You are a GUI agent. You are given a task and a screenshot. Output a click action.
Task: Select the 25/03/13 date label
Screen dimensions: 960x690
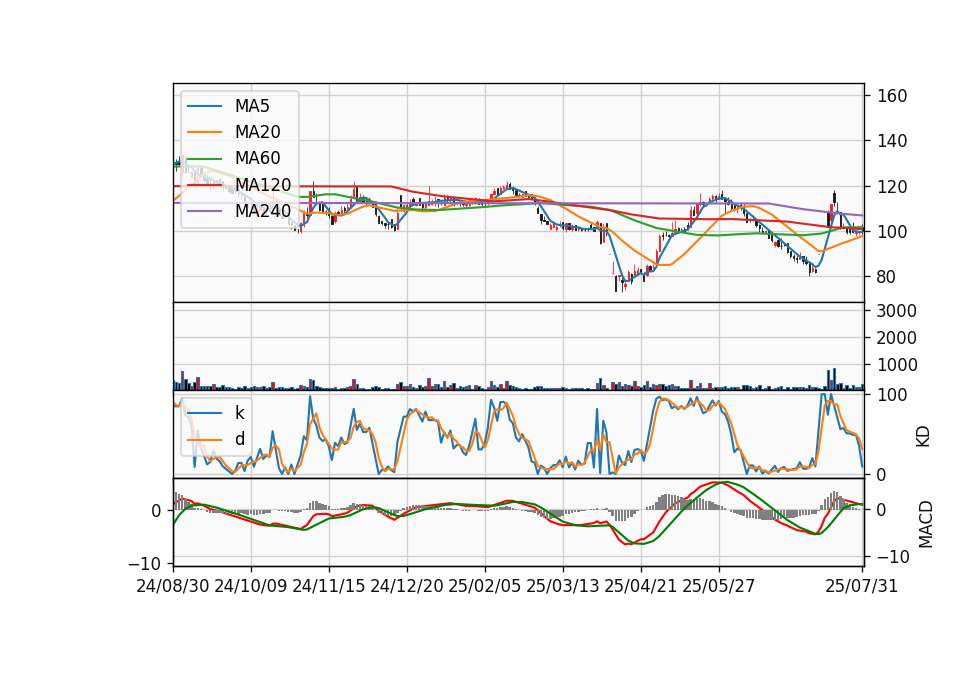point(563,586)
